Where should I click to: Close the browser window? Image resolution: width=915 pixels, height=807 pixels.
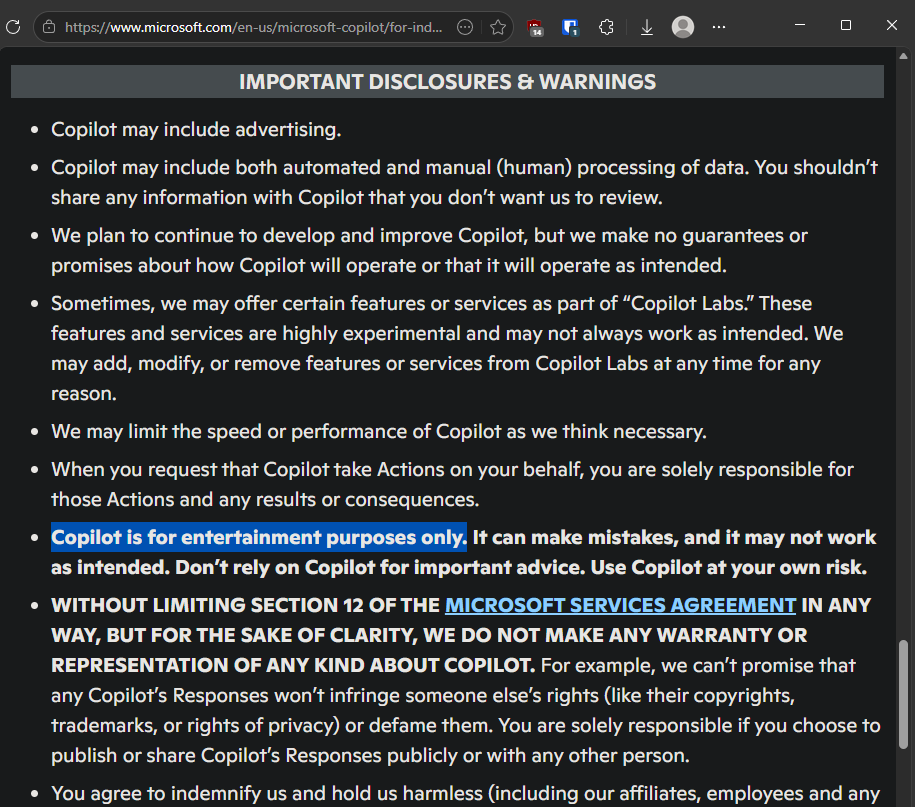click(x=892, y=25)
